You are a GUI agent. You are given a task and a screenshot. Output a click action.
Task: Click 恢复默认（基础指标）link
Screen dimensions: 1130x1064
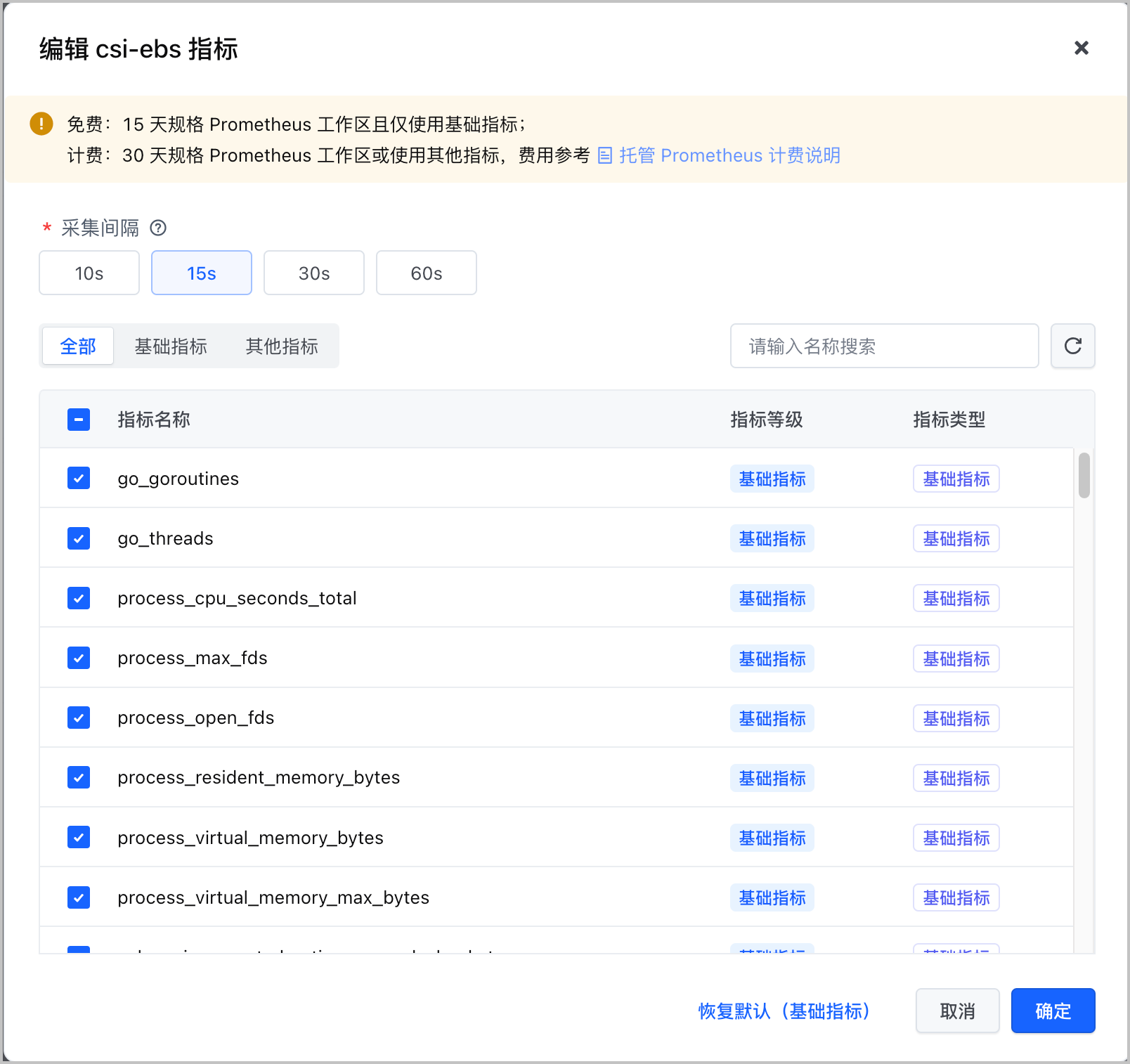tap(784, 1011)
